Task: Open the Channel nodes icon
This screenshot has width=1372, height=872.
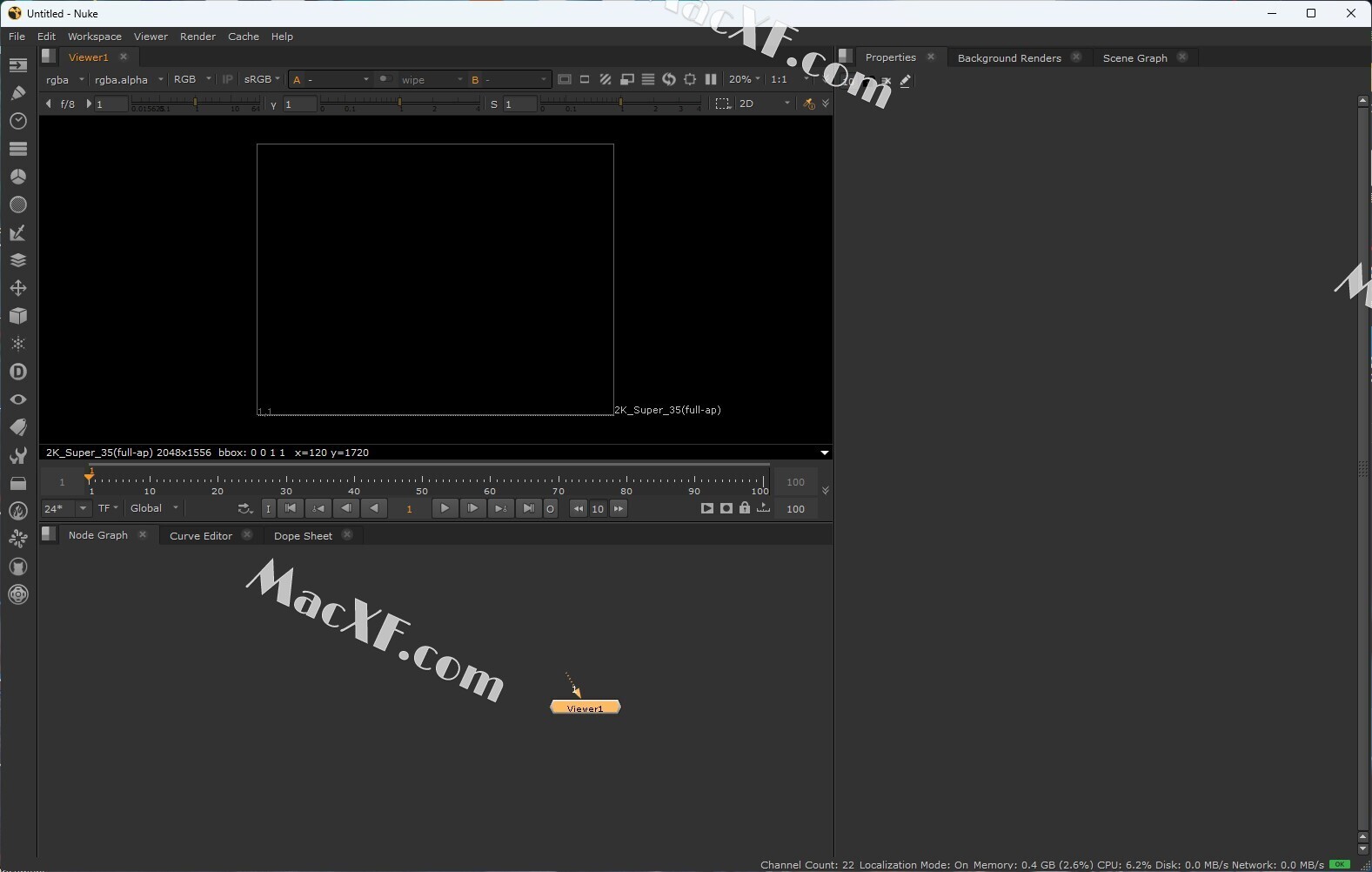Action: pos(17,149)
